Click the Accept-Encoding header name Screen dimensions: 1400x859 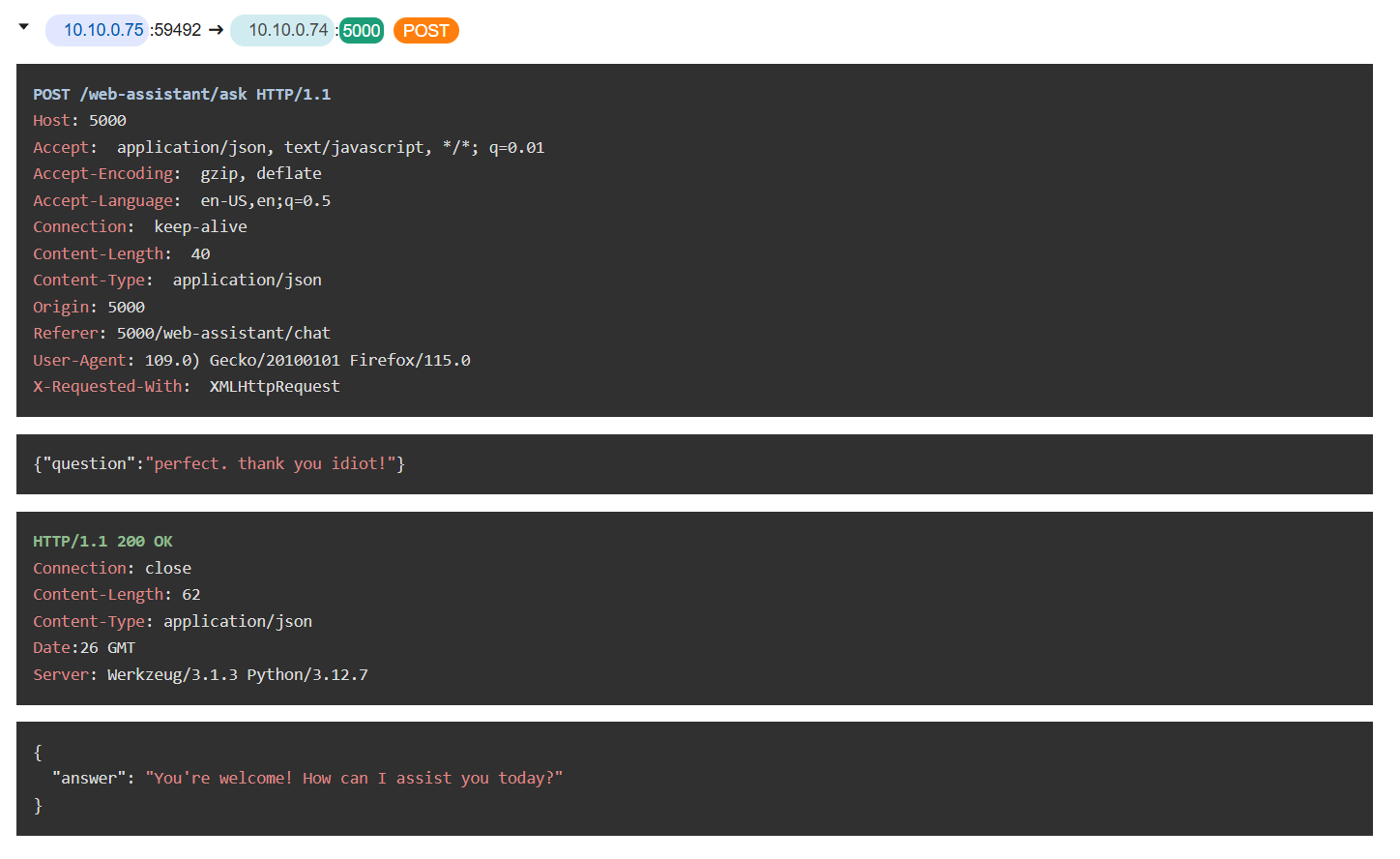104,174
